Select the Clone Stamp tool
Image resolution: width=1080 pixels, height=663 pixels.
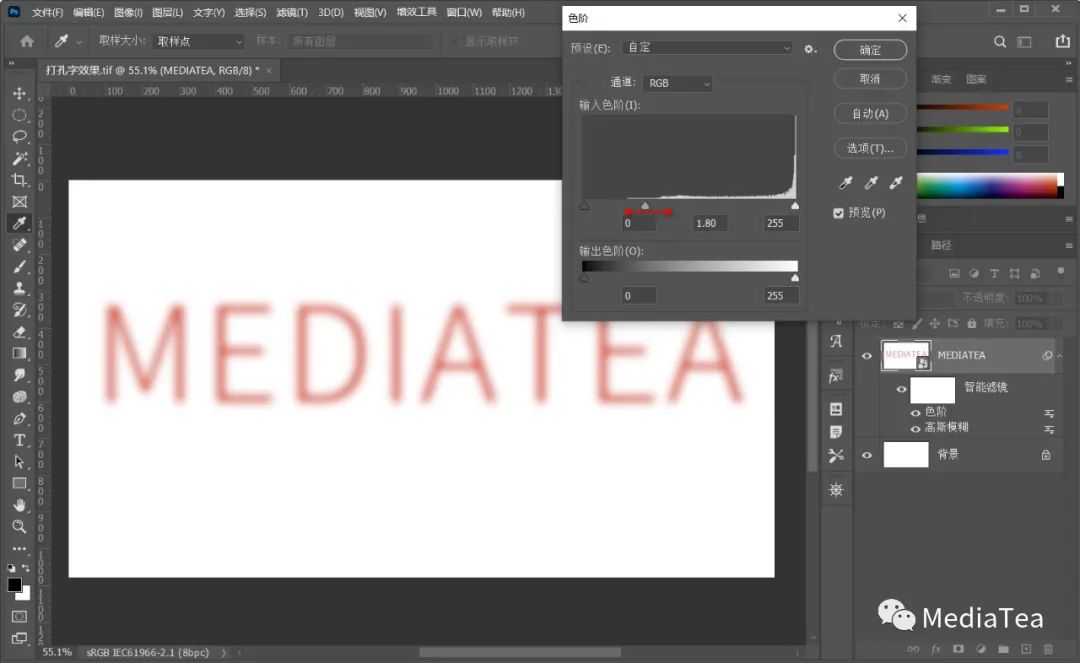[19, 288]
